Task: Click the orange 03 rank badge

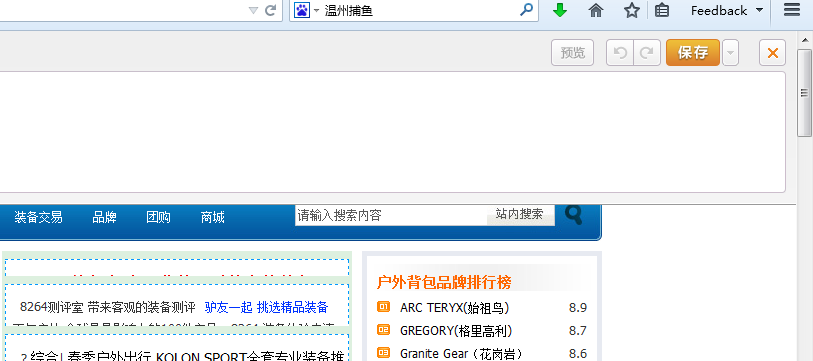Action: 383,353
